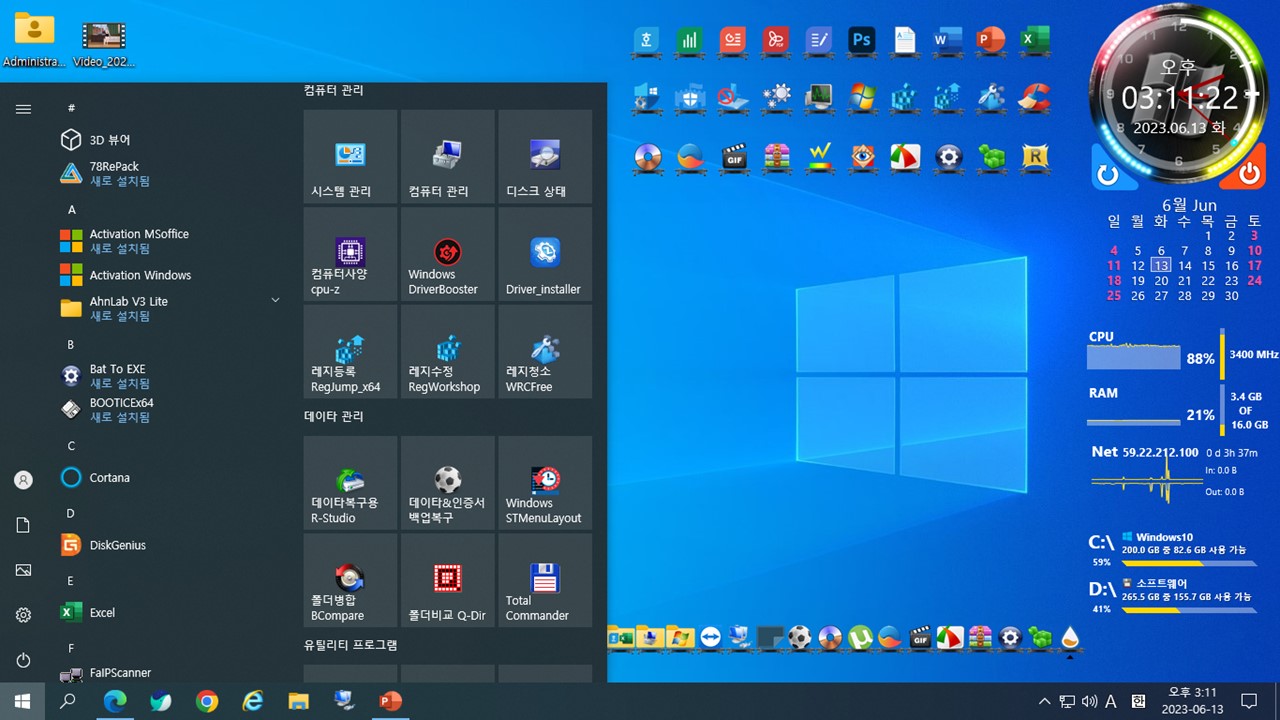Click the Start menu power button
This screenshot has height=720, width=1280.
pyautogui.click(x=23, y=660)
